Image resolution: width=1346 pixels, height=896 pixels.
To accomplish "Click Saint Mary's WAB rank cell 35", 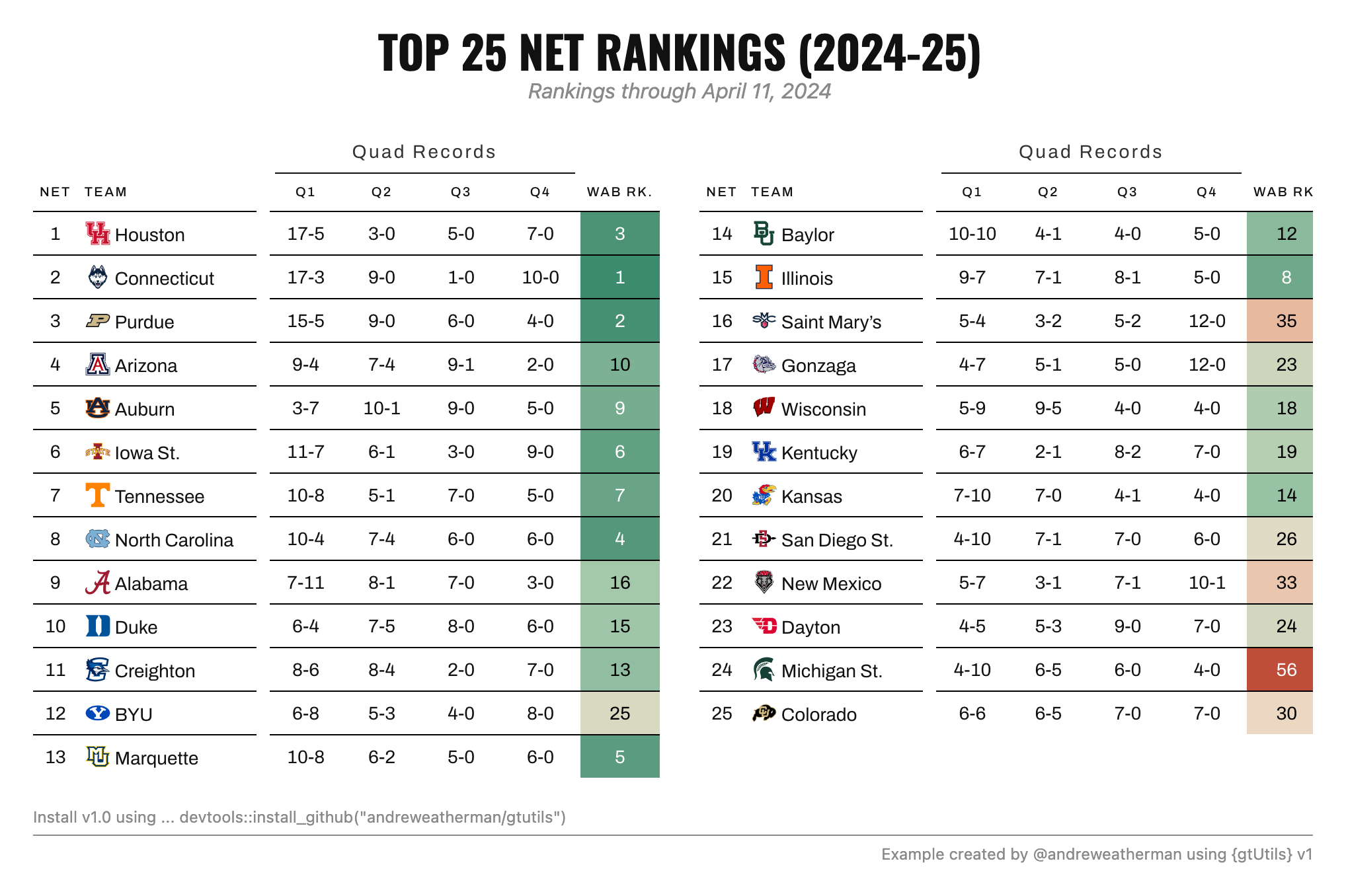I will pyautogui.click(x=1280, y=320).
